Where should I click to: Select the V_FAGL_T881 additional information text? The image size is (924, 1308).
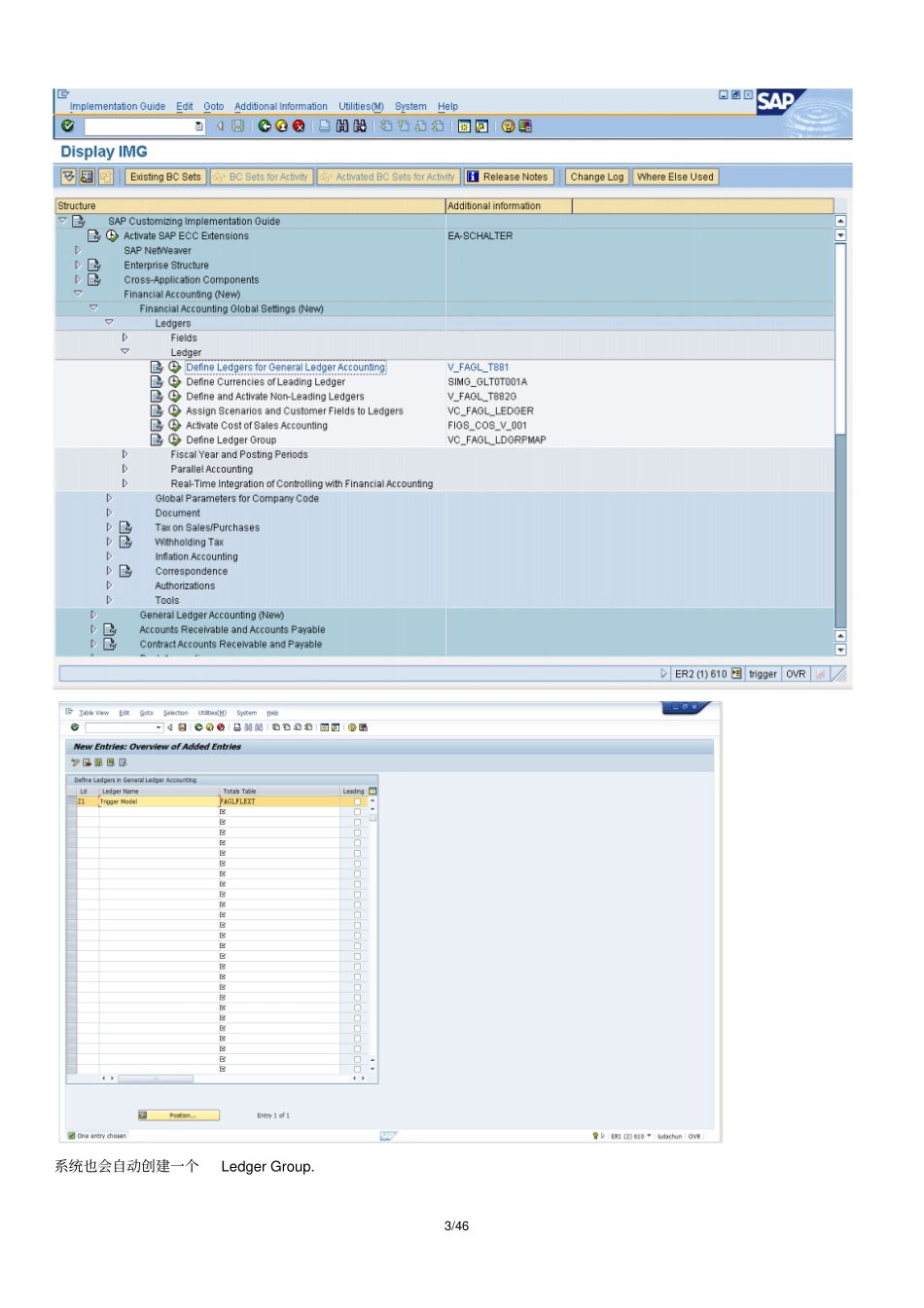click(x=479, y=368)
